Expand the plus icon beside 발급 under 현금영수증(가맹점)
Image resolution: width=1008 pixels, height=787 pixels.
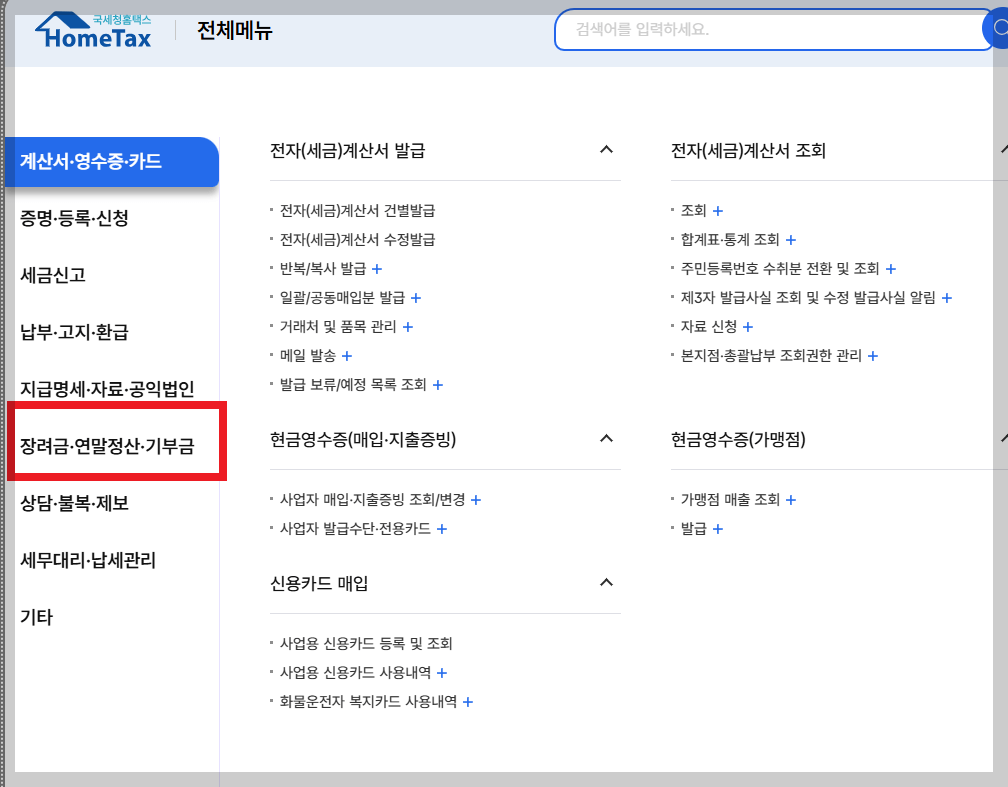coord(716,529)
